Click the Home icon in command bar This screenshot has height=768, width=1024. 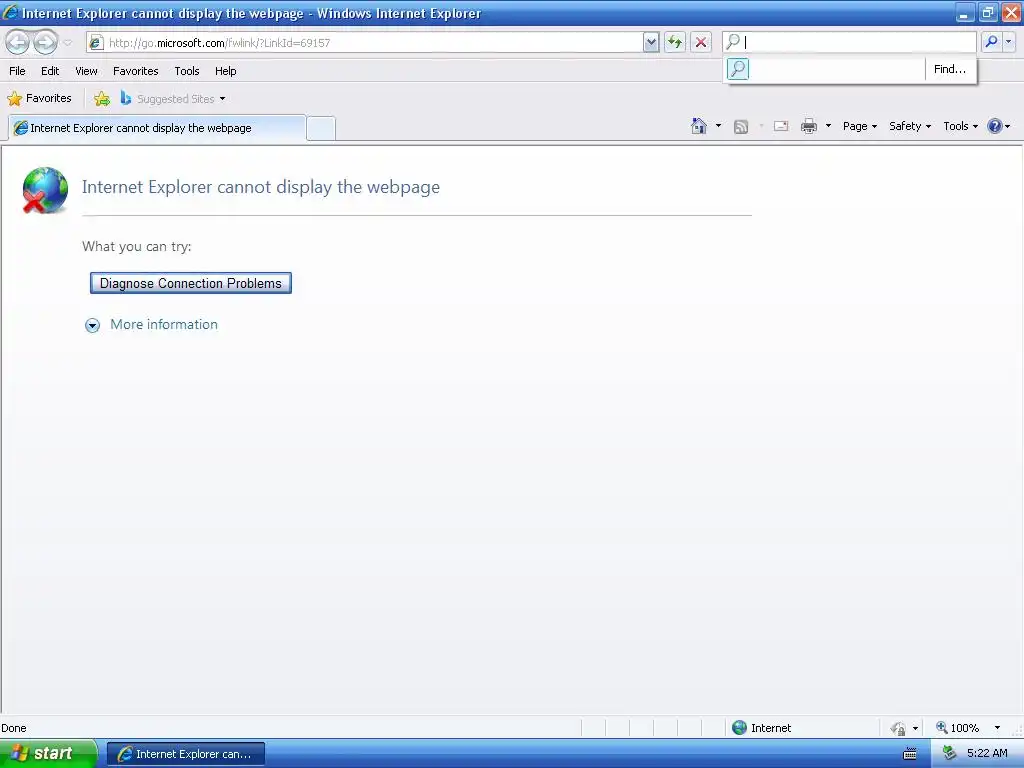click(x=699, y=126)
